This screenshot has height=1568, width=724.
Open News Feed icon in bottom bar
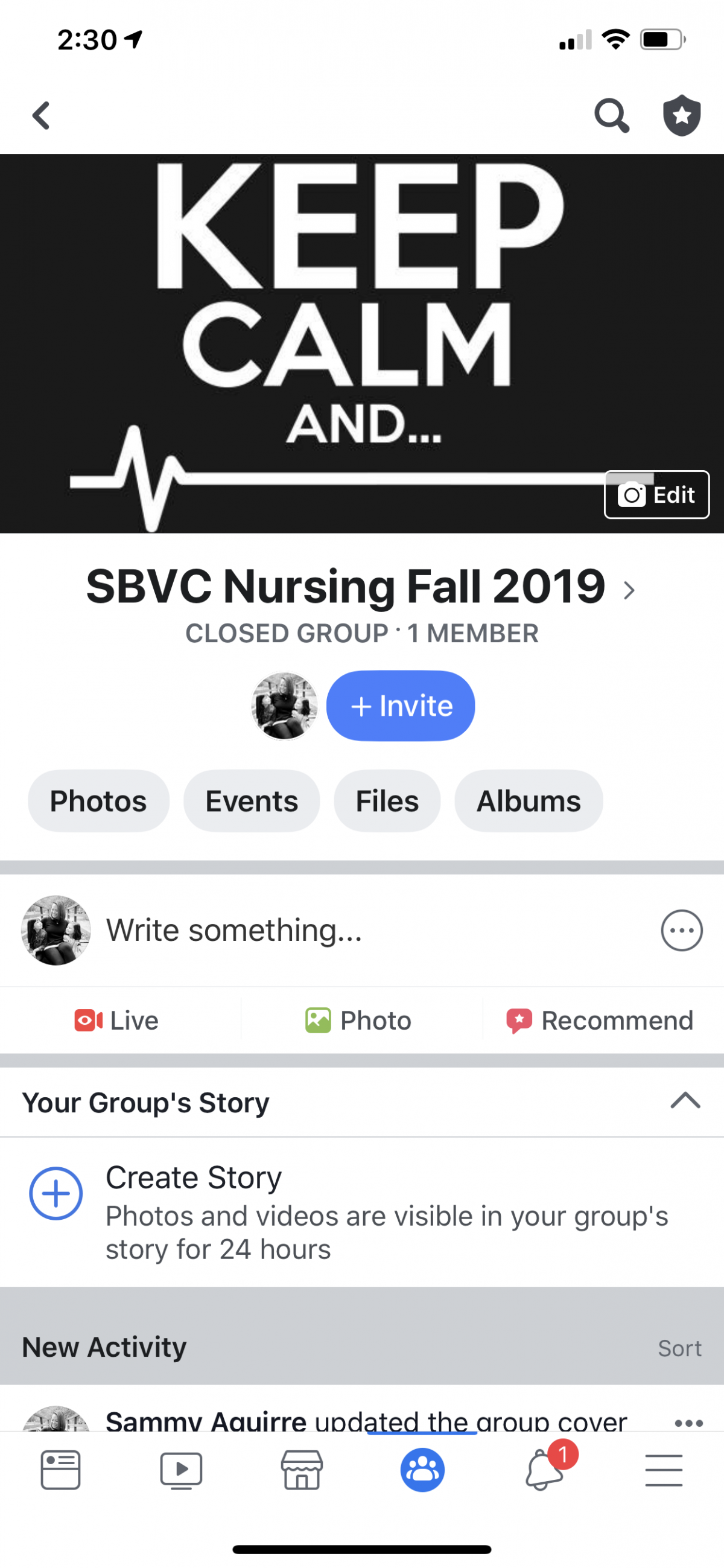[x=60, y=1470]
